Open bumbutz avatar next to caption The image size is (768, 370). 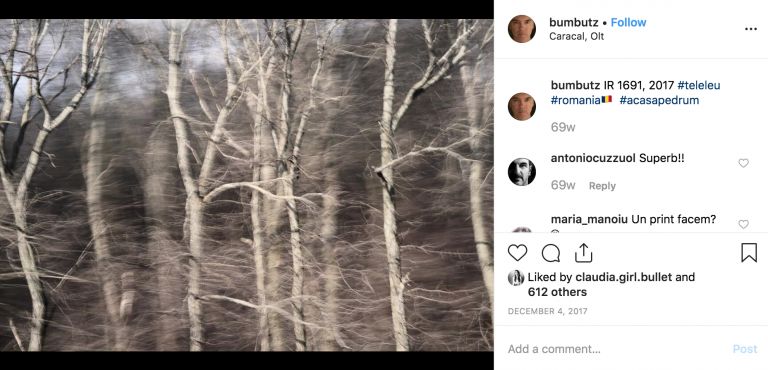(522, 106)
